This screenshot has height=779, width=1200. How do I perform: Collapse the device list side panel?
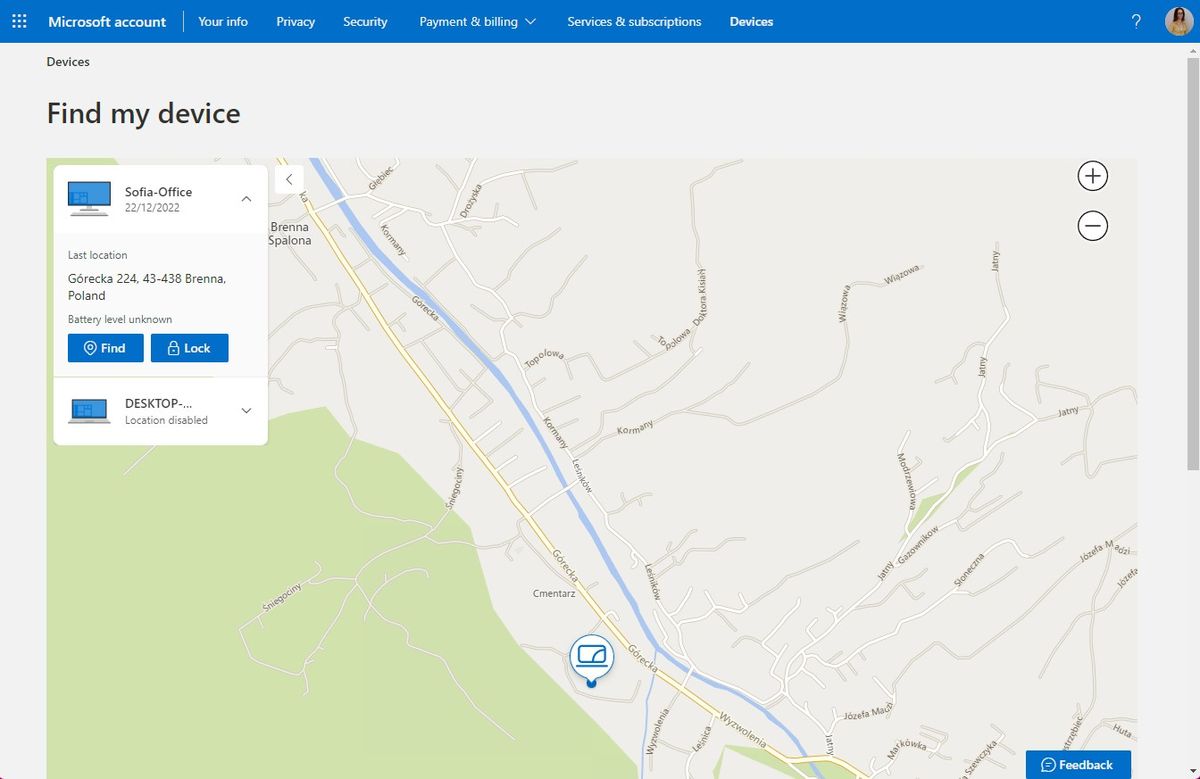288,179
